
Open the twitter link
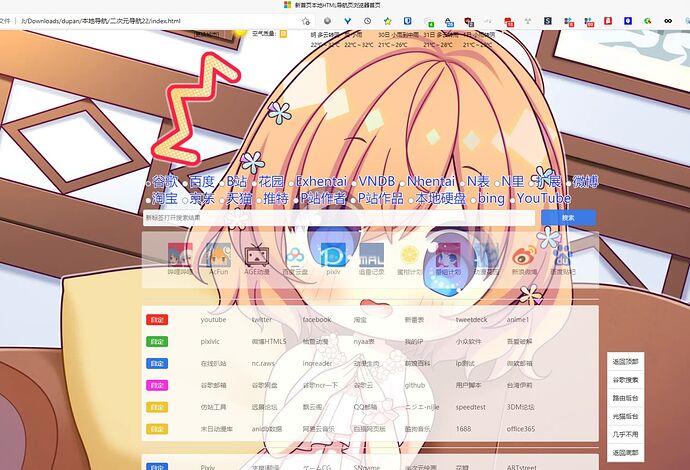click(262, 319)
